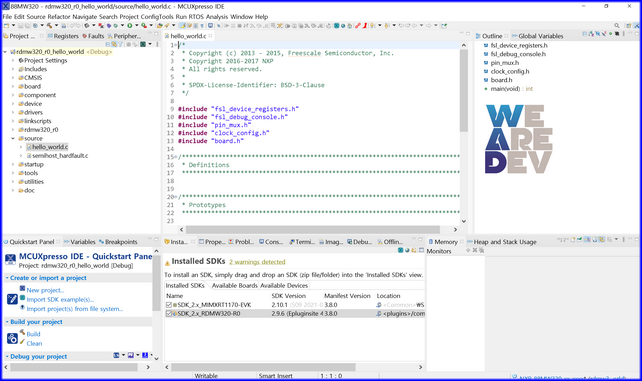Click the green Excel-style icon in Project Explorer toolbar
The height and width of the screenshot is (381, 642).
(143, 44)
